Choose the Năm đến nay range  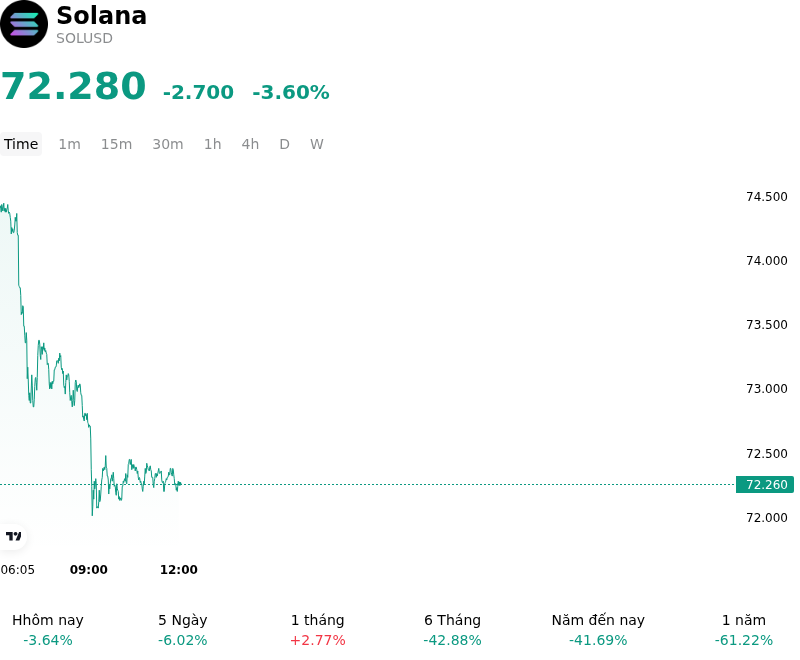pyautogui.click(x=598, y=630)
